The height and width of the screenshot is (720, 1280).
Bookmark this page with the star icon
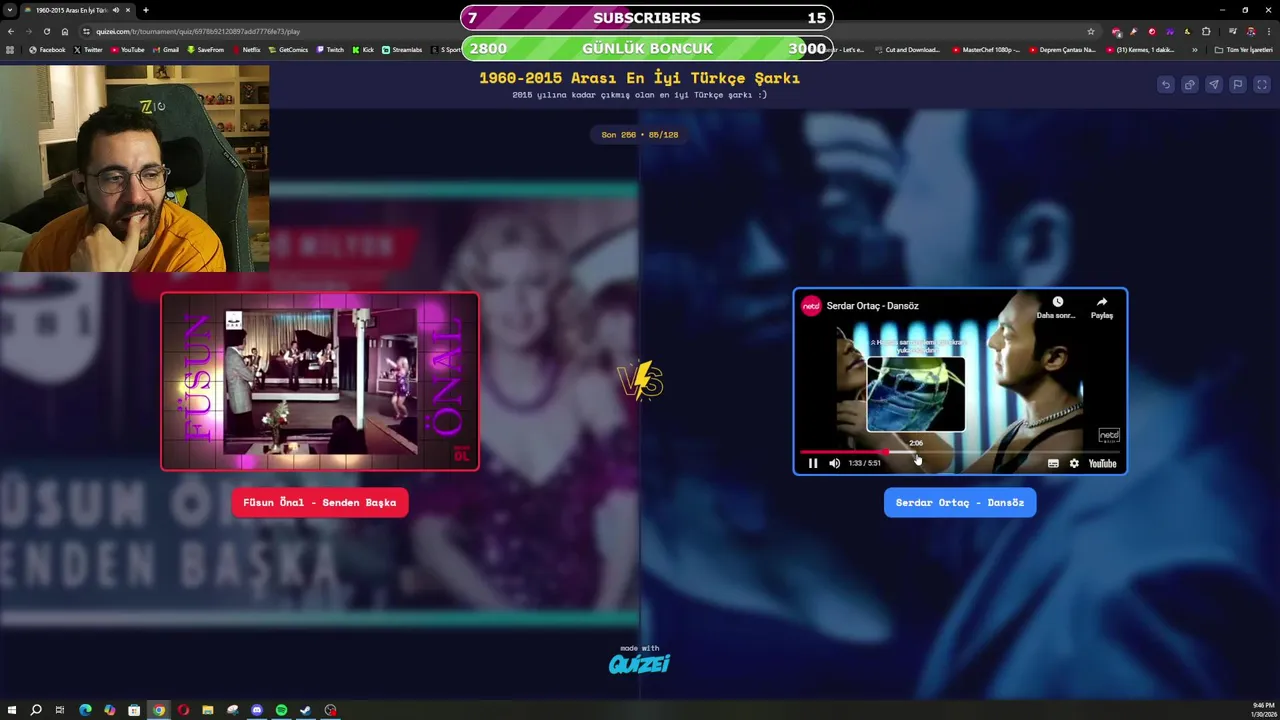pyautogui.click(x=1091, y=31)
